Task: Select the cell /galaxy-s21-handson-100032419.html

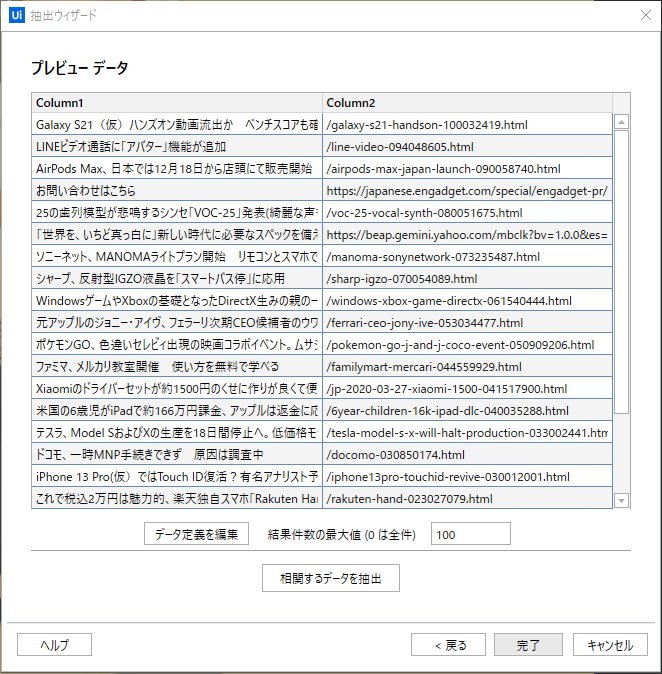Action: coord(467,124)
